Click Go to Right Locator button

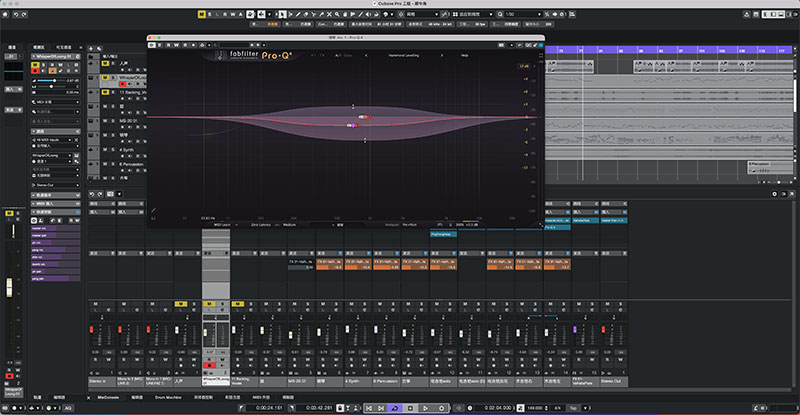tap(381, 408)
